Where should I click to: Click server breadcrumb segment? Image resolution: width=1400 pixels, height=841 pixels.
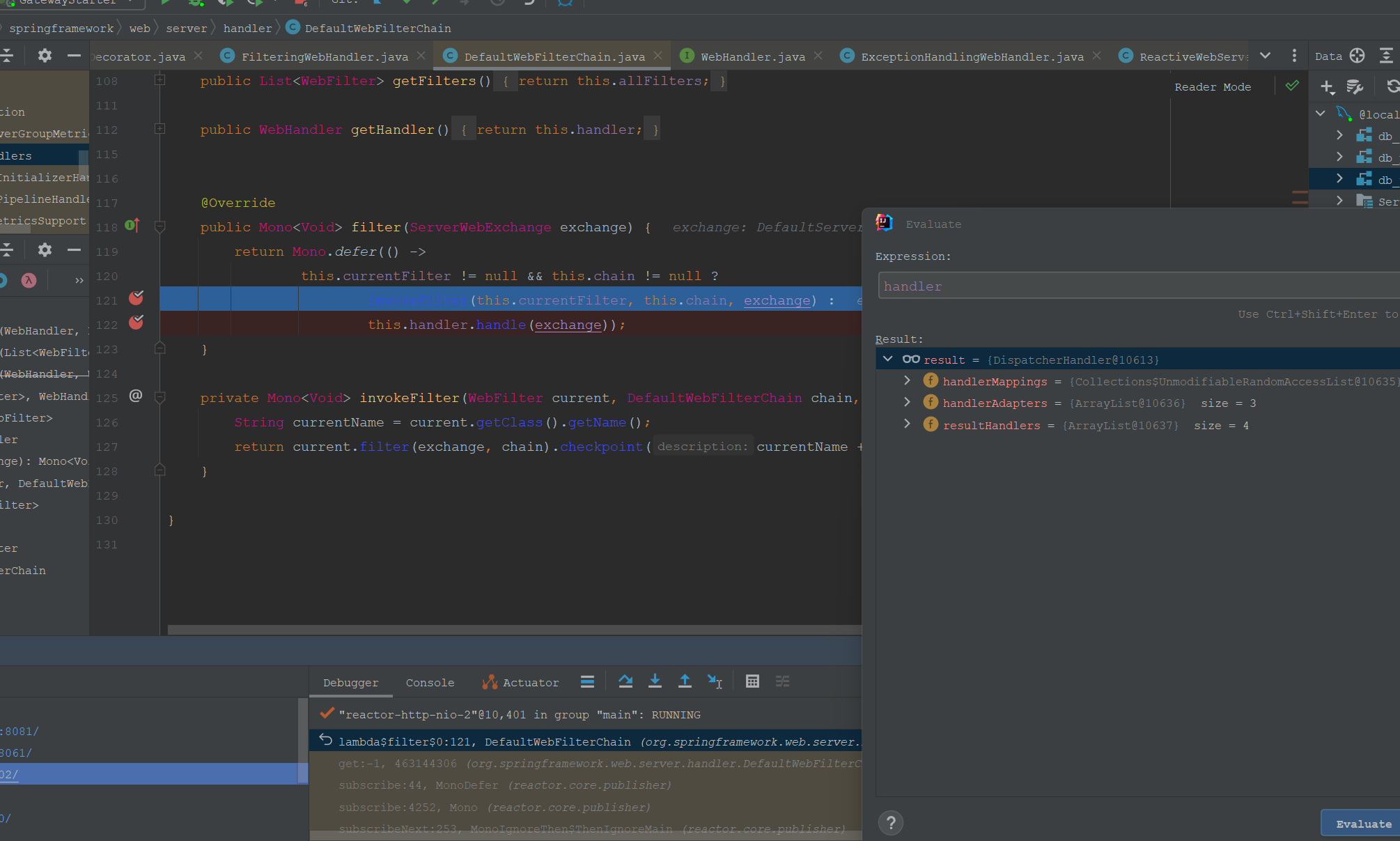coord(186,29)
